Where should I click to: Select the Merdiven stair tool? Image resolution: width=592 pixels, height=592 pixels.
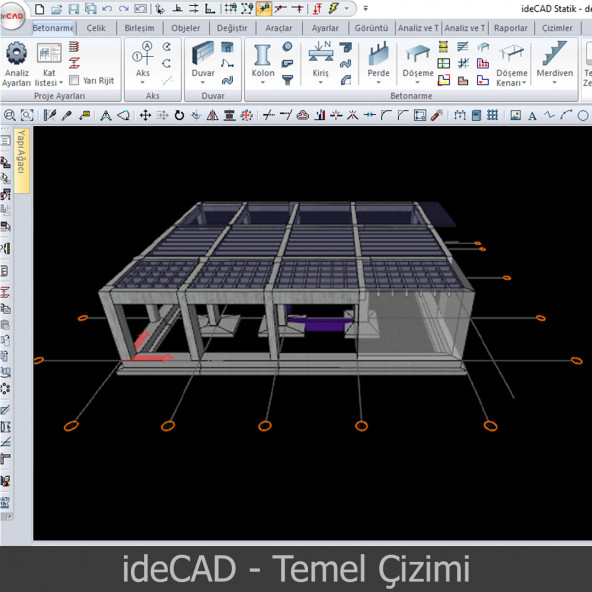tap(555, 58)
